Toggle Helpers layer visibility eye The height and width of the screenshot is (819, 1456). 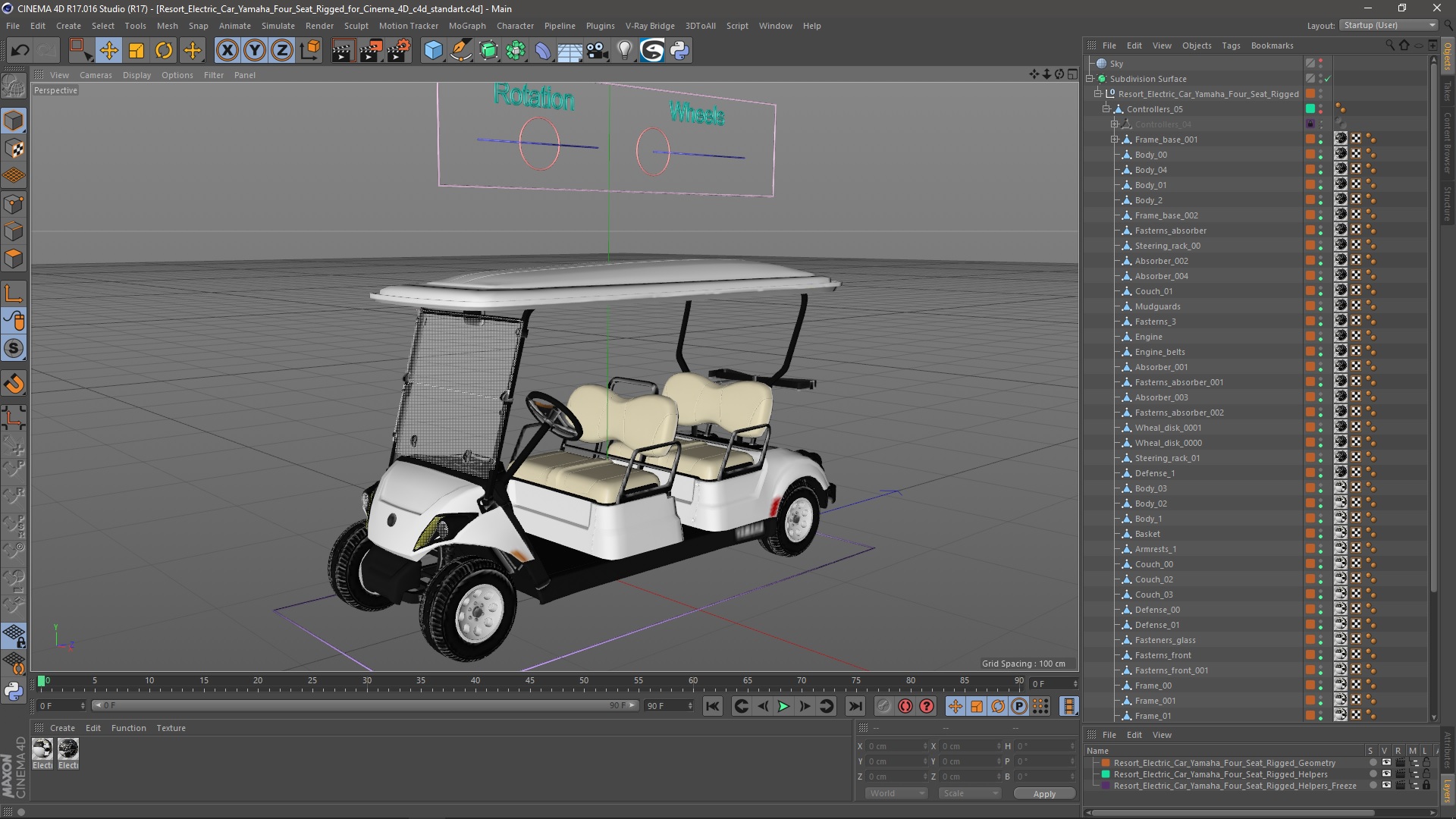pos(1386,774)
